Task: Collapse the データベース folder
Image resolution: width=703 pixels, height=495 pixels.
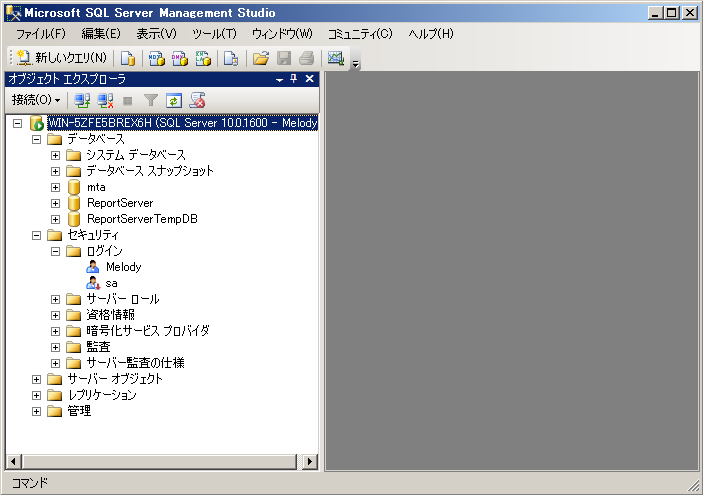Action: coord(36,139)
